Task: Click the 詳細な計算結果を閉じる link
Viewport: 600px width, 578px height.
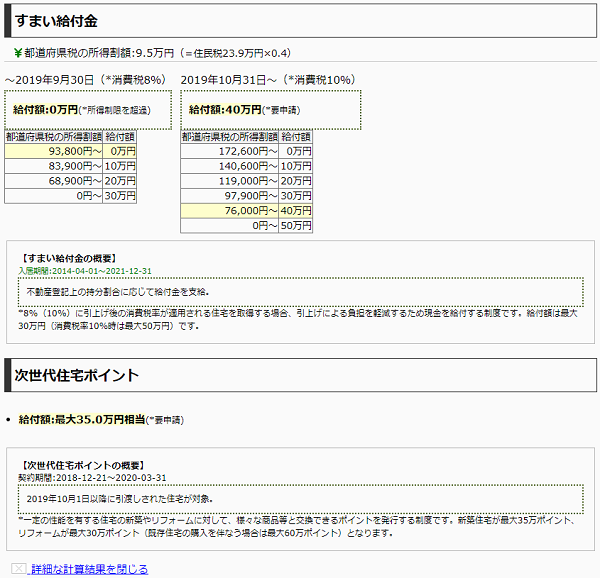Action: [x=89, y=569]
